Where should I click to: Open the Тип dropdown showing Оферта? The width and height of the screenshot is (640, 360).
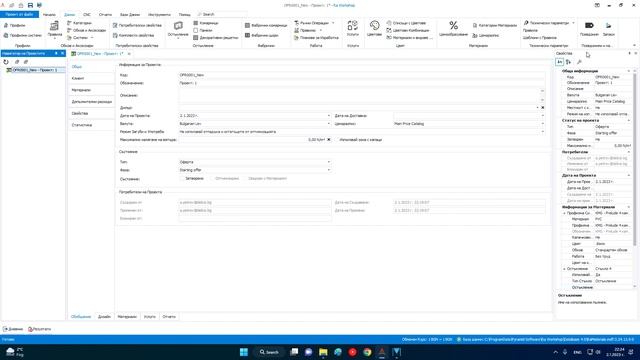click(329, 162)
